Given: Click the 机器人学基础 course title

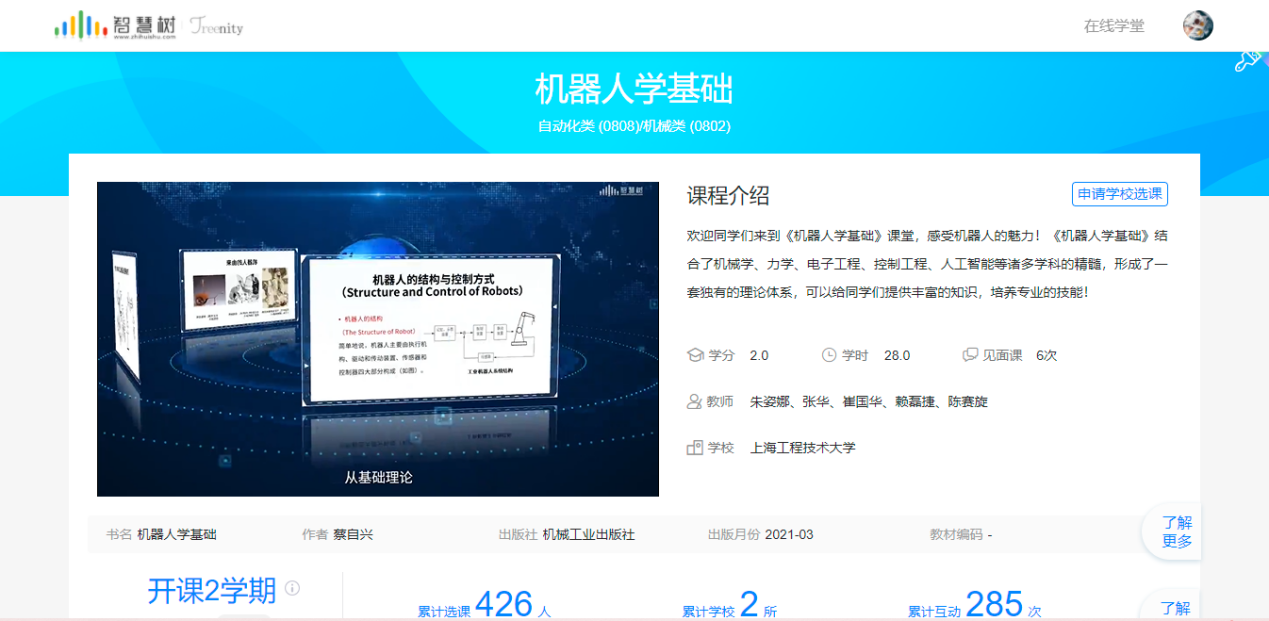Looking at the screenshot, I should coord(634,89).
